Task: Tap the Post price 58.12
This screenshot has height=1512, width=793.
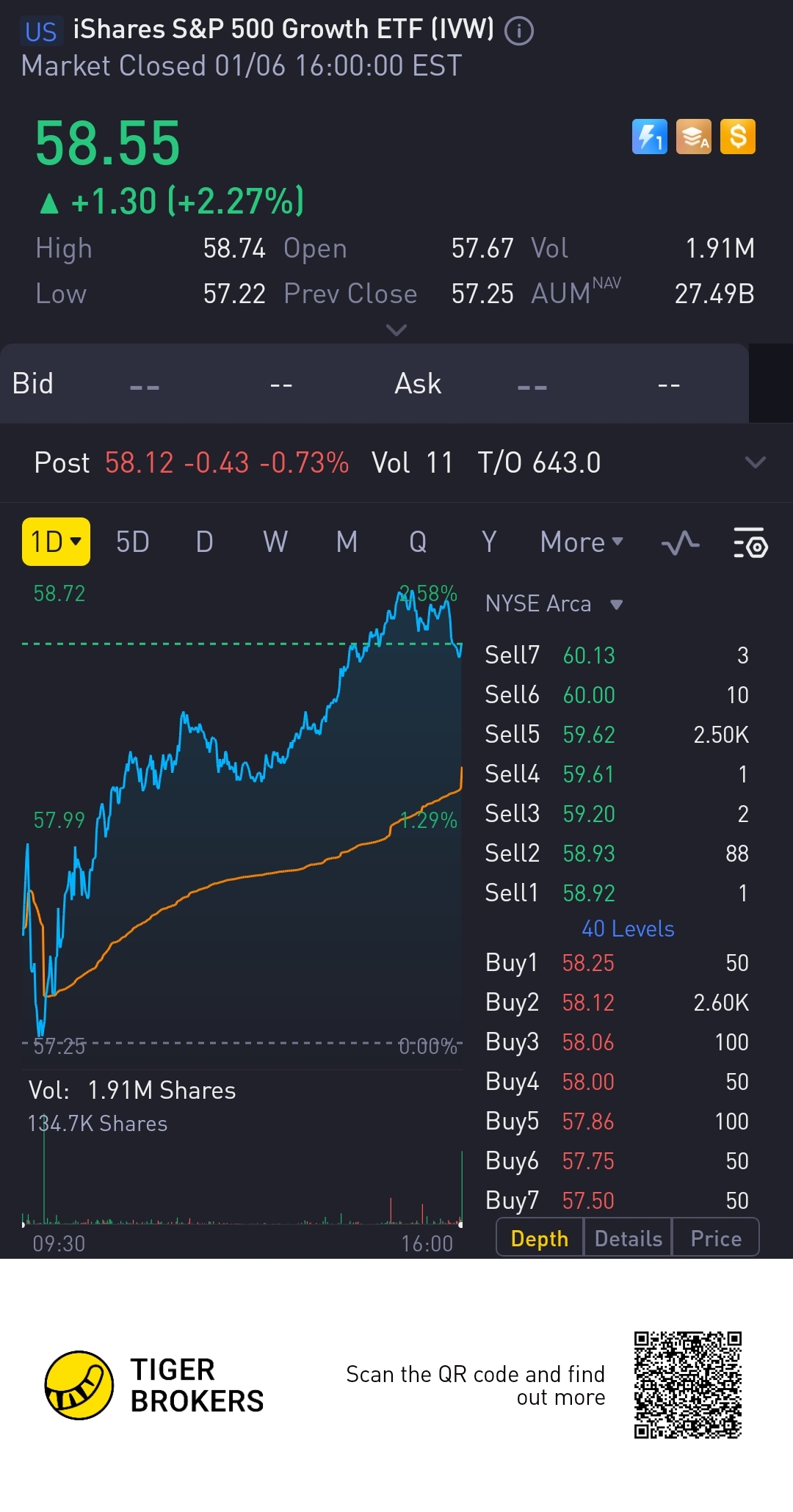Action: click(140, 462)
